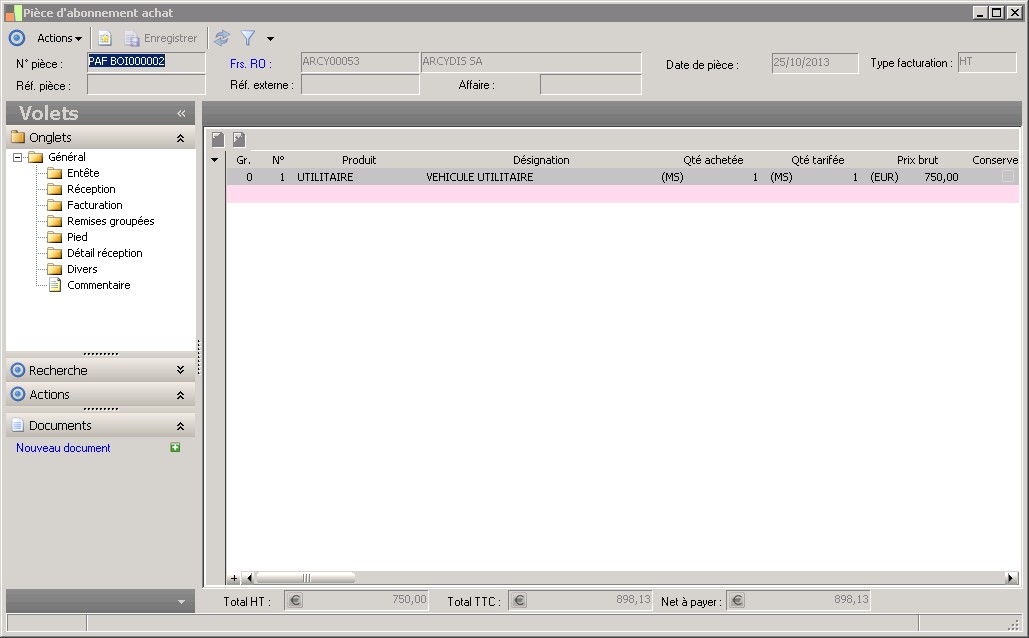1029x638 pixels.
Task: Open the dropdown arrow at bottom of Volets panel
Action: [x=181, y=602]
